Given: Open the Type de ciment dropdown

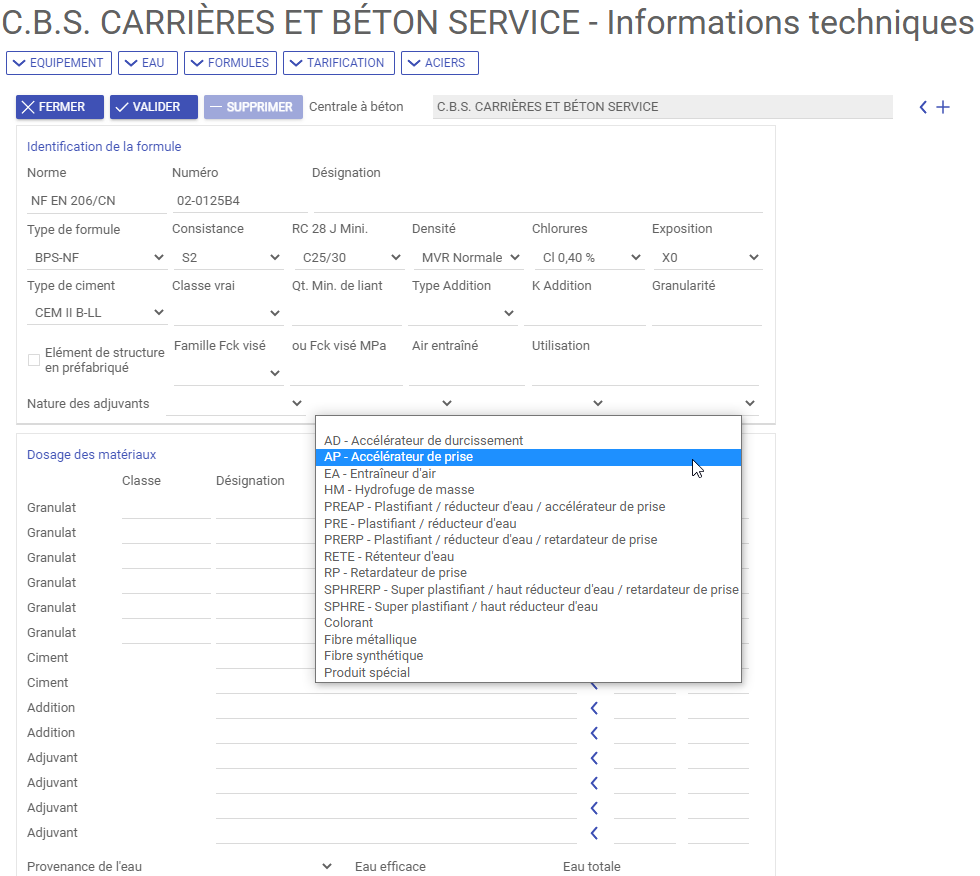Looking at the screenshot, I should tap(96, 312).
